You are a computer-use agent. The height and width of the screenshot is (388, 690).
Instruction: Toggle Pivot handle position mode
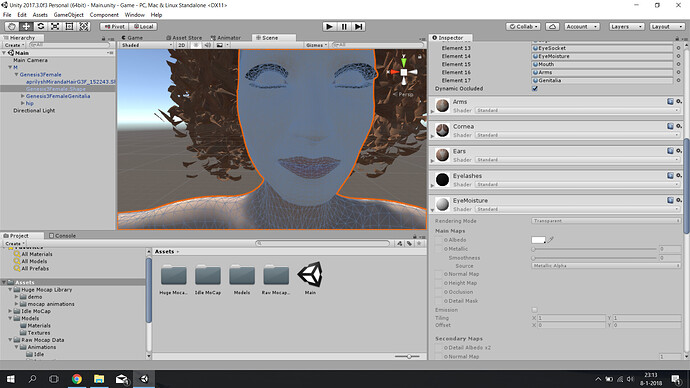coord(114,26)
